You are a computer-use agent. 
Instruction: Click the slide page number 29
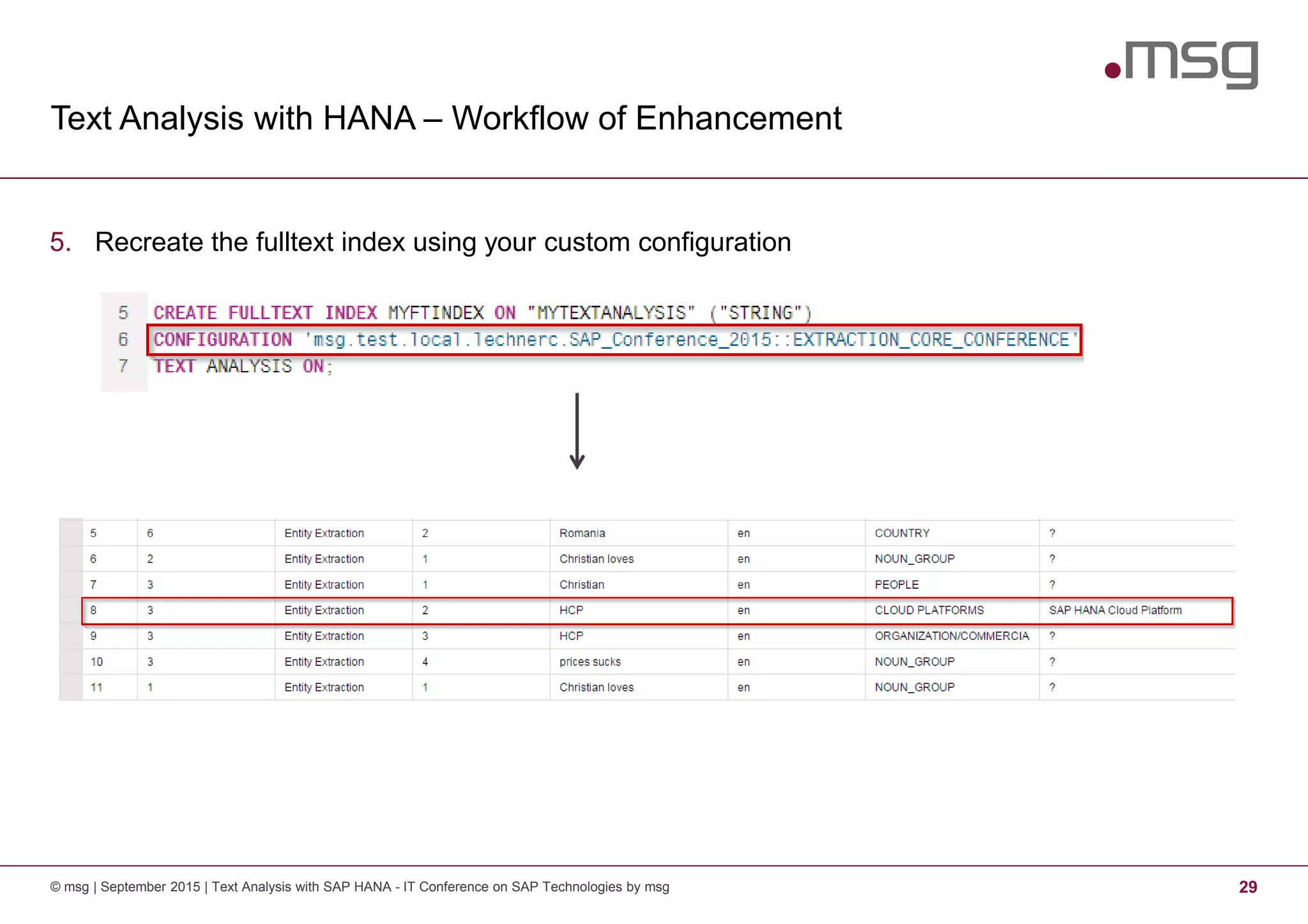1248,887
